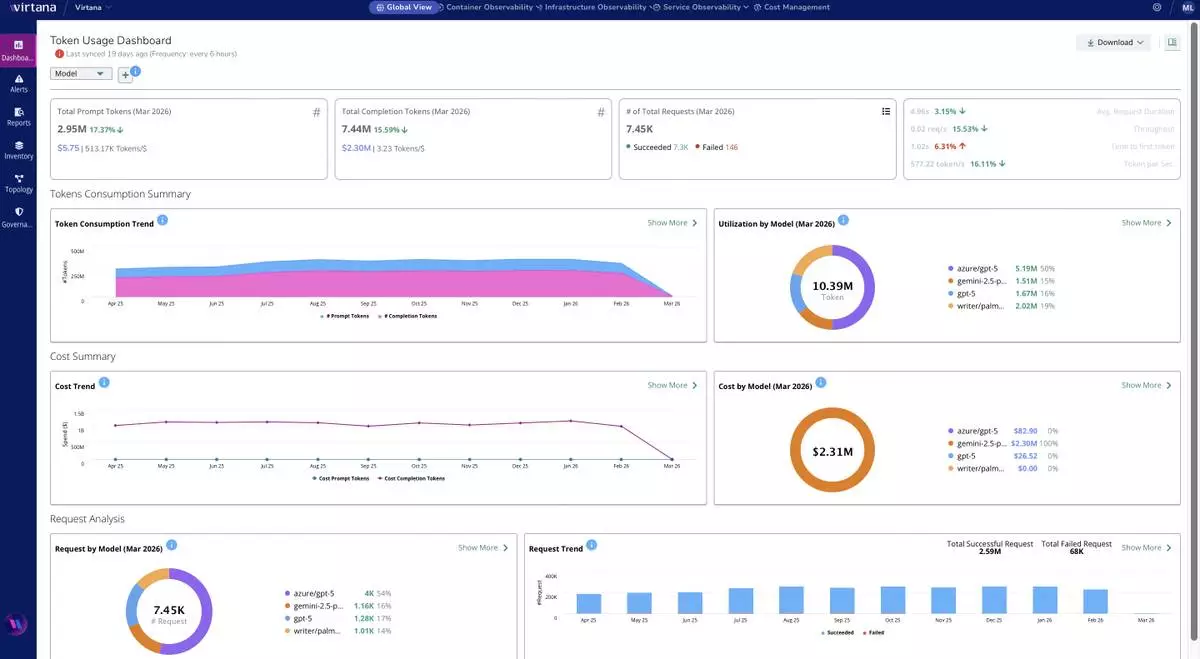Expand the Service Observability menu
Image resolution: width=1200 pixels, height=659 pixels.
[704, 7]
